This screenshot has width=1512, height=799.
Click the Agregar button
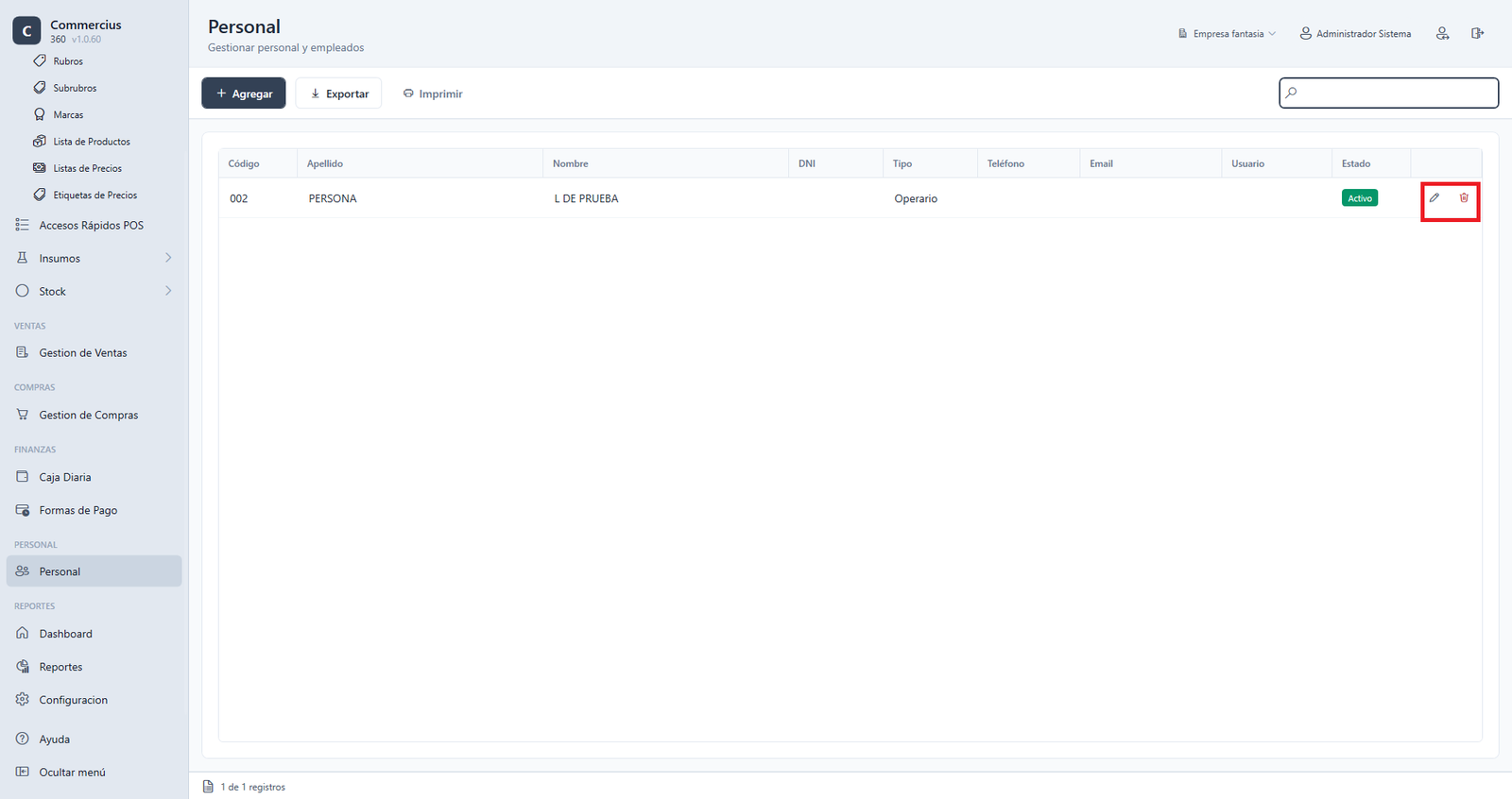[x=244, y=93]
